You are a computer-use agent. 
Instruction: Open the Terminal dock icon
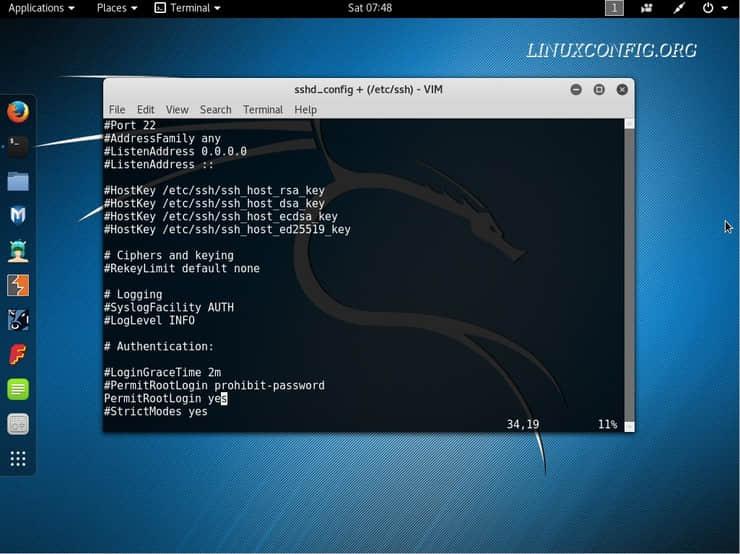pos(17,147)
